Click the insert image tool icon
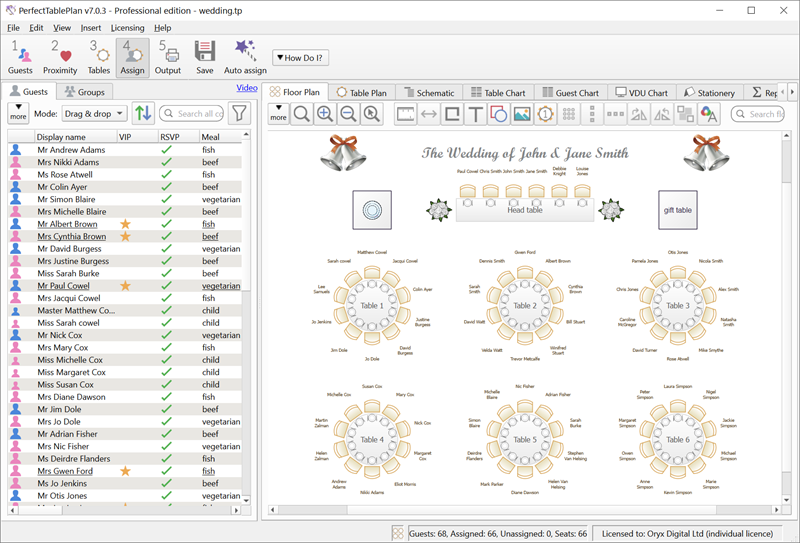 tap(521, 114)
